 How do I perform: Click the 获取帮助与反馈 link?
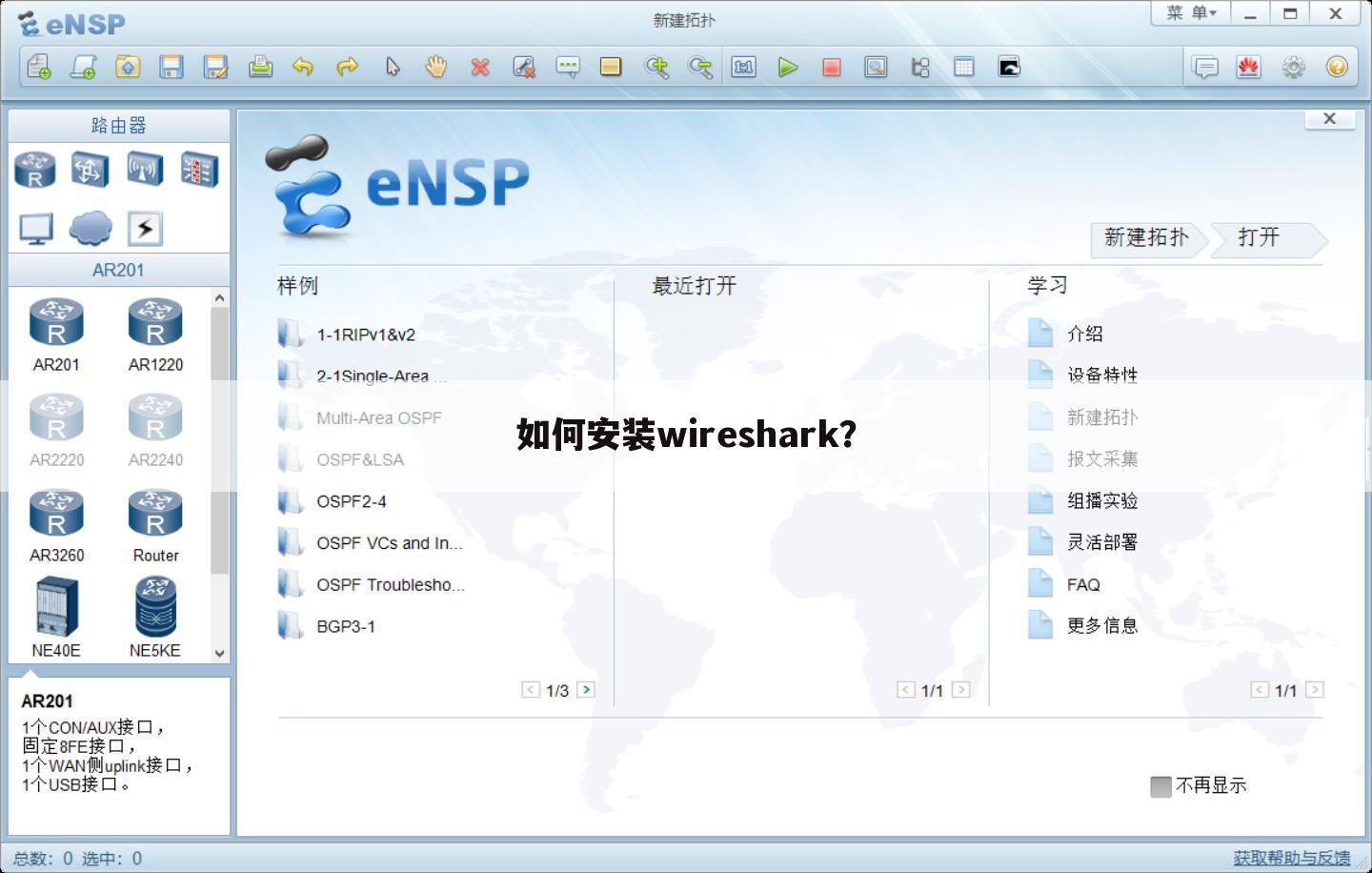(x=1292, y=858)
